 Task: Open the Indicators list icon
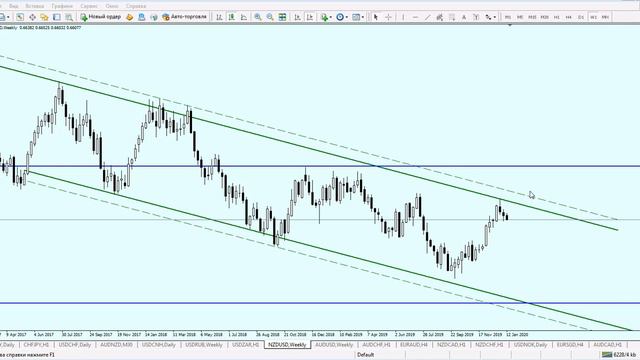pos(324,17)
